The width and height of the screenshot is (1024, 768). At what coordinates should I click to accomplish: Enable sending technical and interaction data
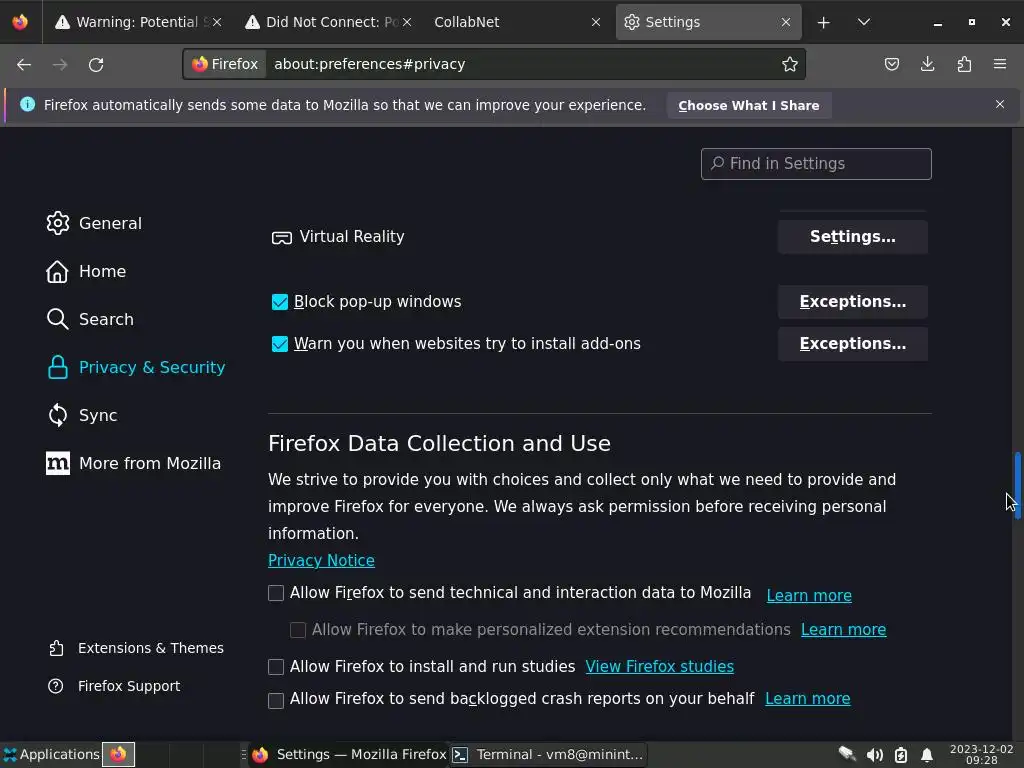click(x=276, y=593)
